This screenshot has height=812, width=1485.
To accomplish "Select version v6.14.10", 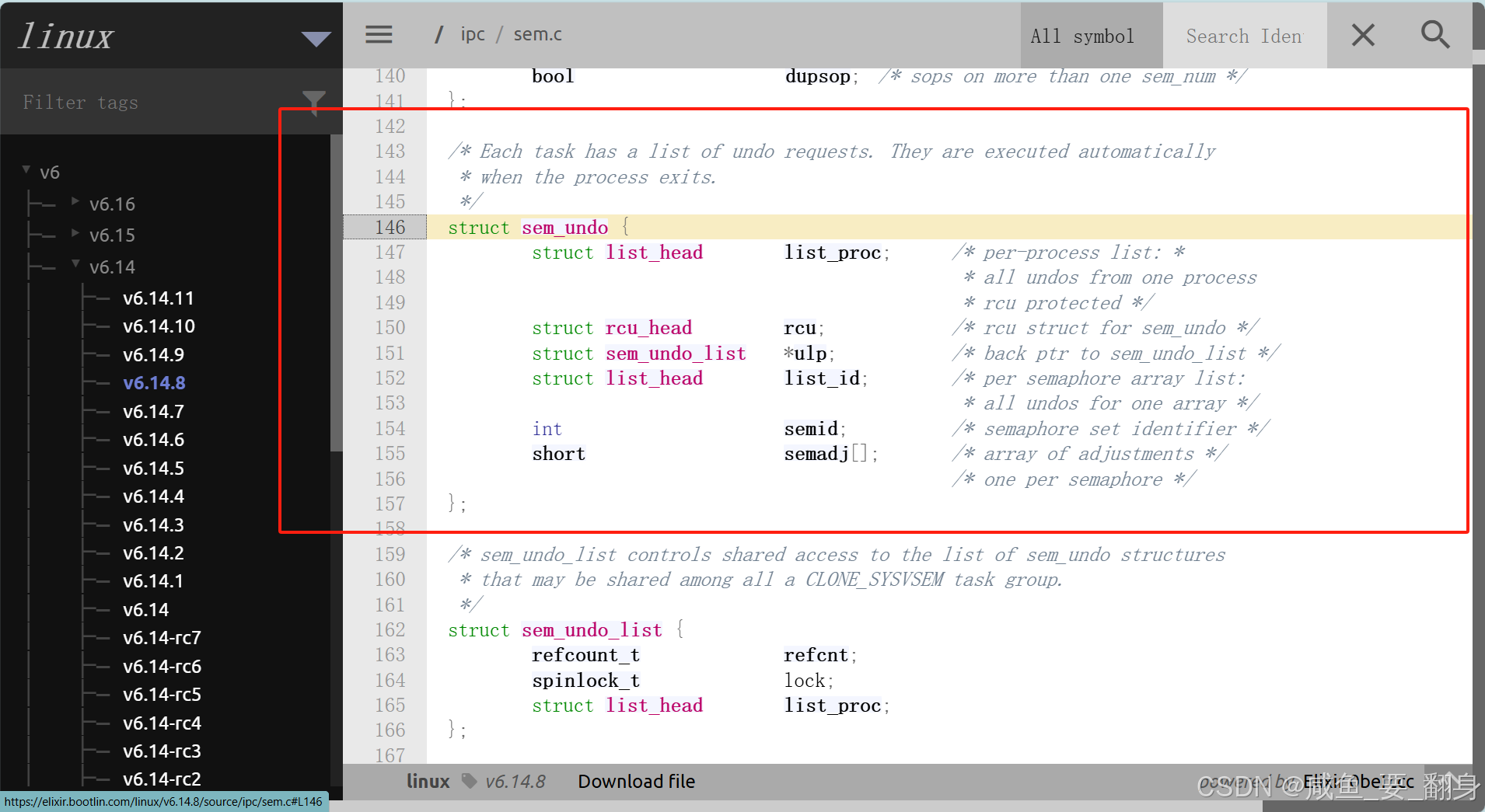I will pyautogui.click(x=159, y=326).
